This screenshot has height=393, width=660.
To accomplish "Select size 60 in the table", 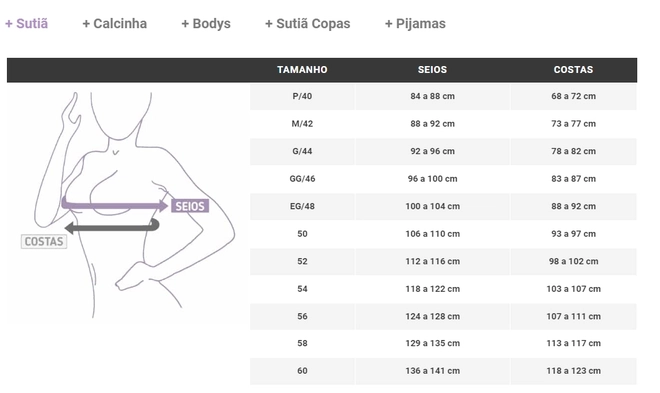I will point(302,371).
